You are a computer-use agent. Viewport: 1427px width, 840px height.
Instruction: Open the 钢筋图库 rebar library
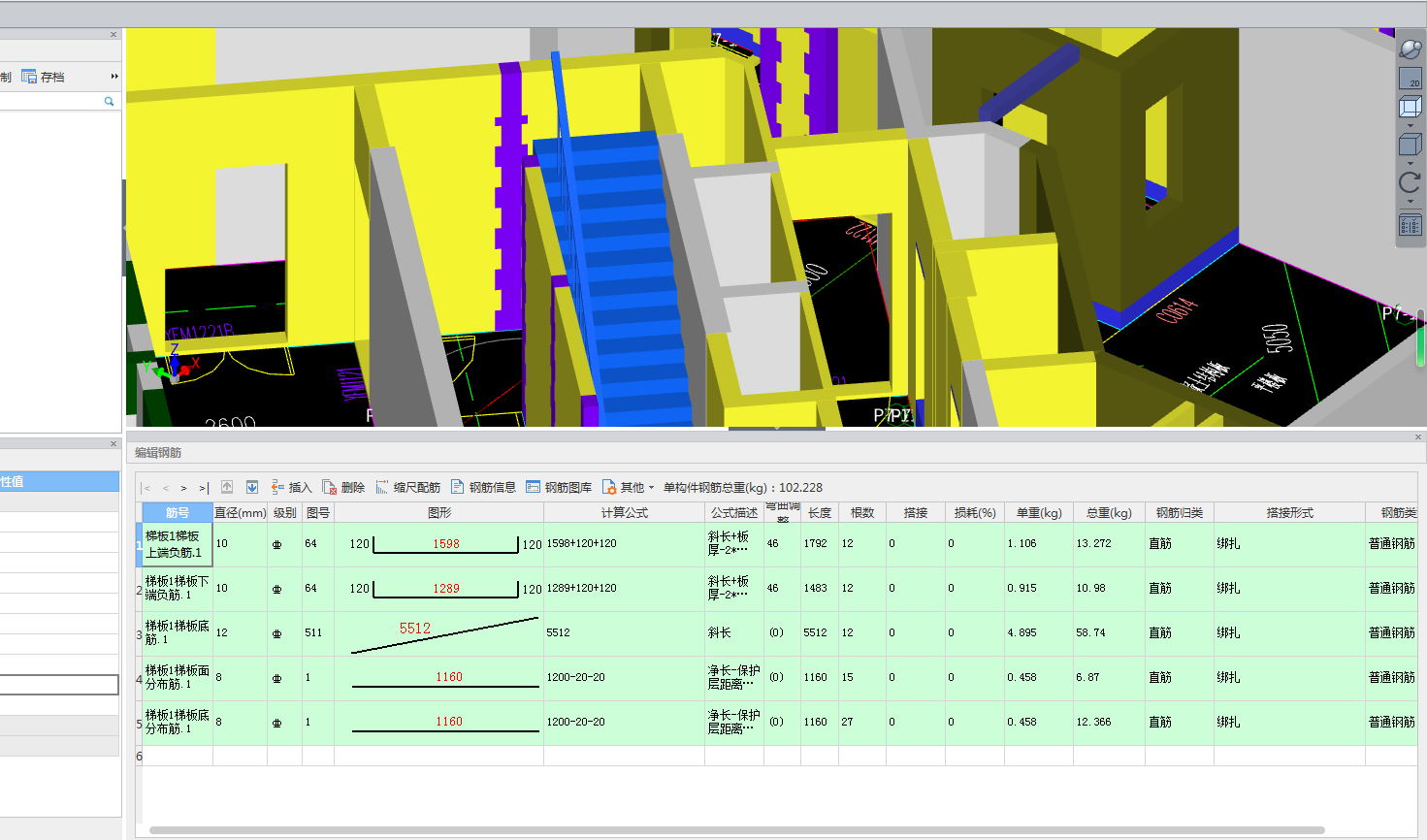(559, 487)
